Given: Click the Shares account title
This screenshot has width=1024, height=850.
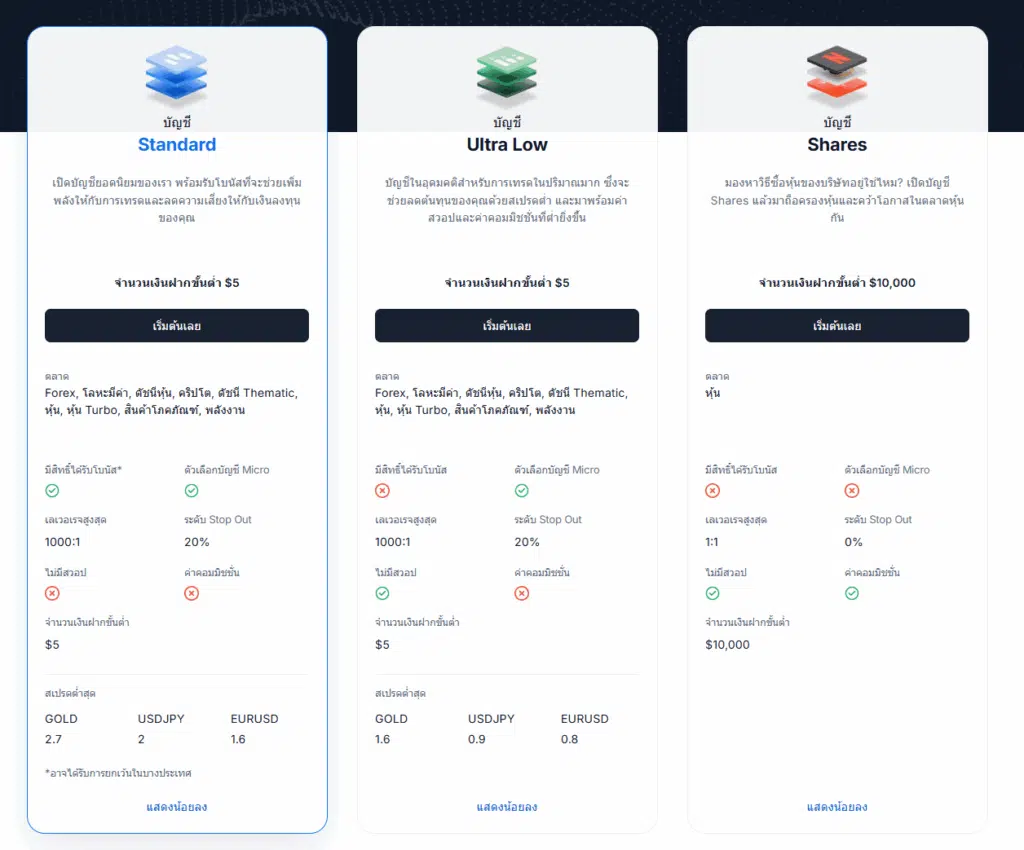Looking at the screenshot, I should point(837,144).
